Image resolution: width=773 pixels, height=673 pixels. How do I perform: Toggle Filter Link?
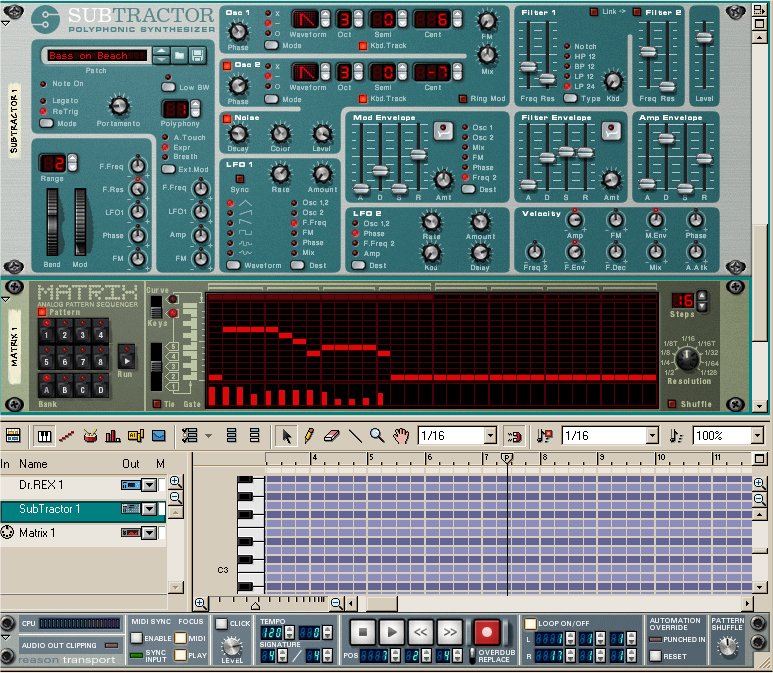[594, 12]
